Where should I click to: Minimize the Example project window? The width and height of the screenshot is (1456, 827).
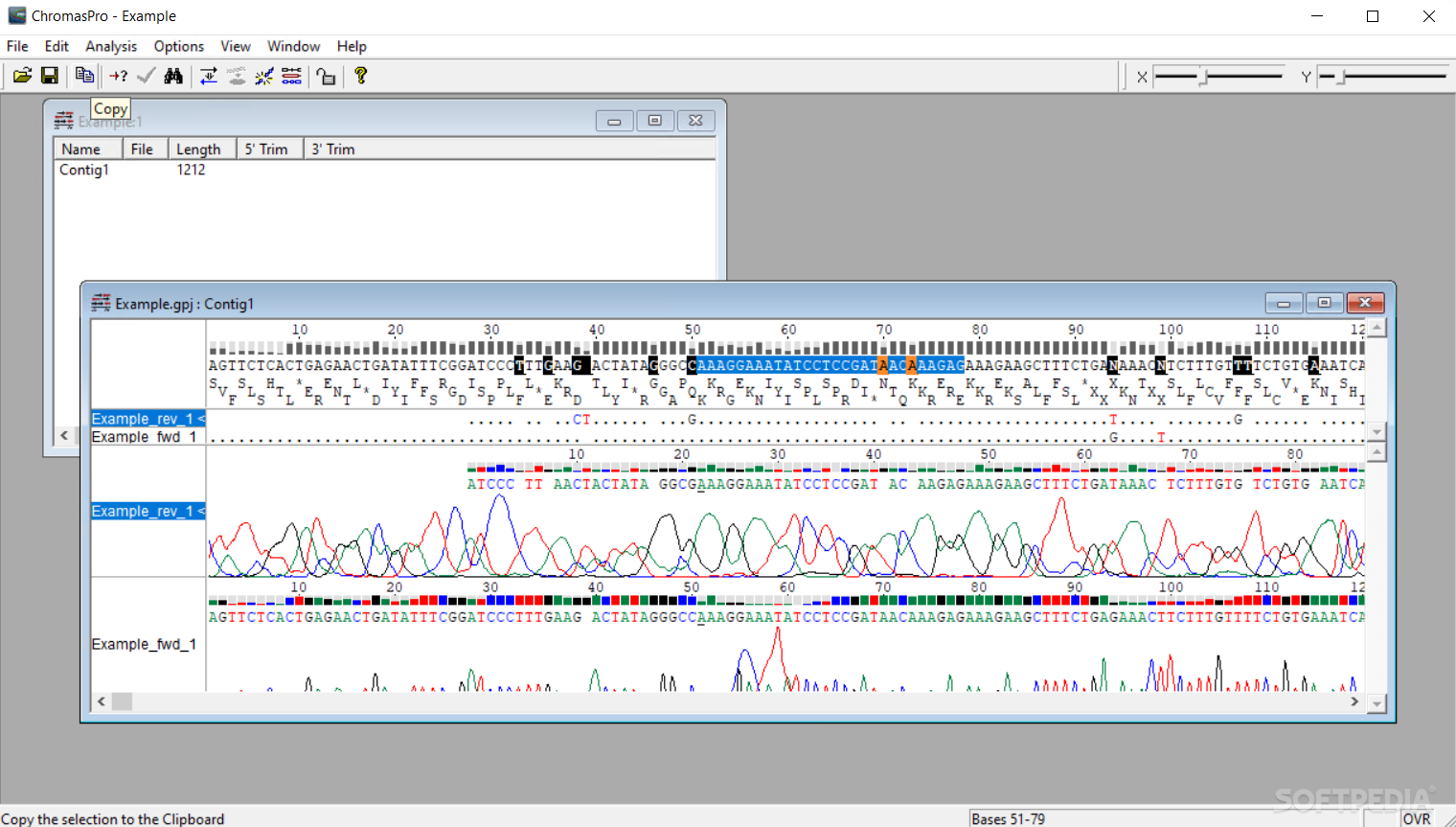[614, 121]
